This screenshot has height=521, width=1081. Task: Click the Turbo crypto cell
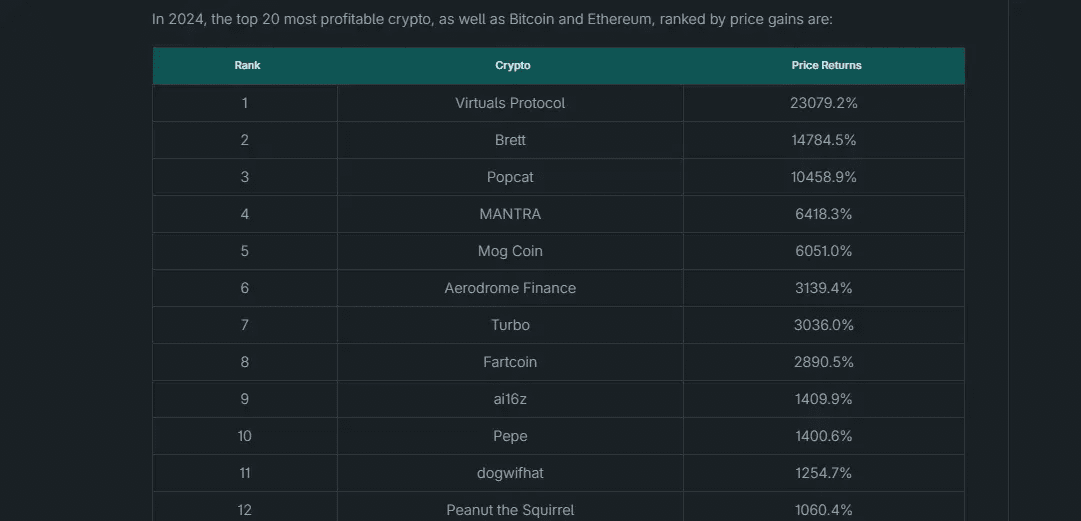[x=510, y=325]
